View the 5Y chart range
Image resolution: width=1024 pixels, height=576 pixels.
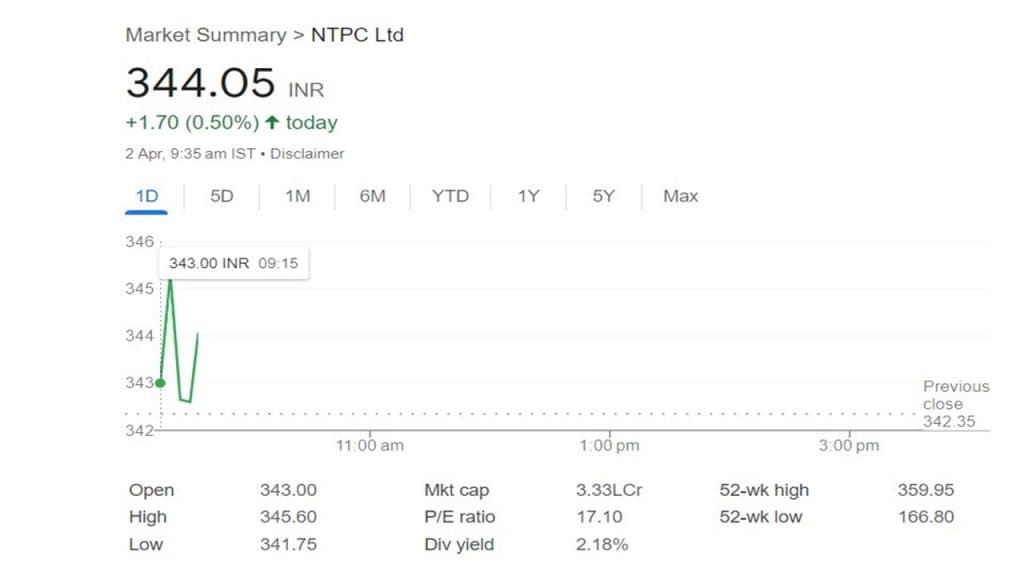point(603,196)
